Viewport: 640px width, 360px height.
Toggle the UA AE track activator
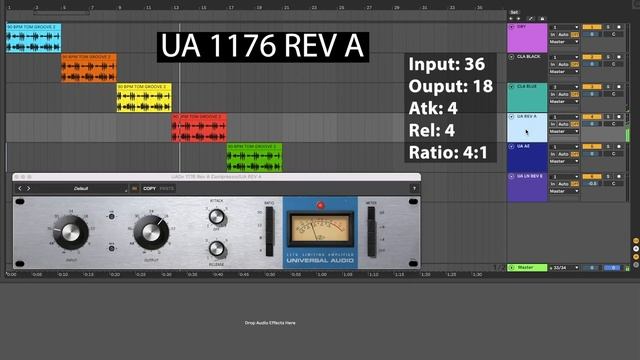coord(592,147)
